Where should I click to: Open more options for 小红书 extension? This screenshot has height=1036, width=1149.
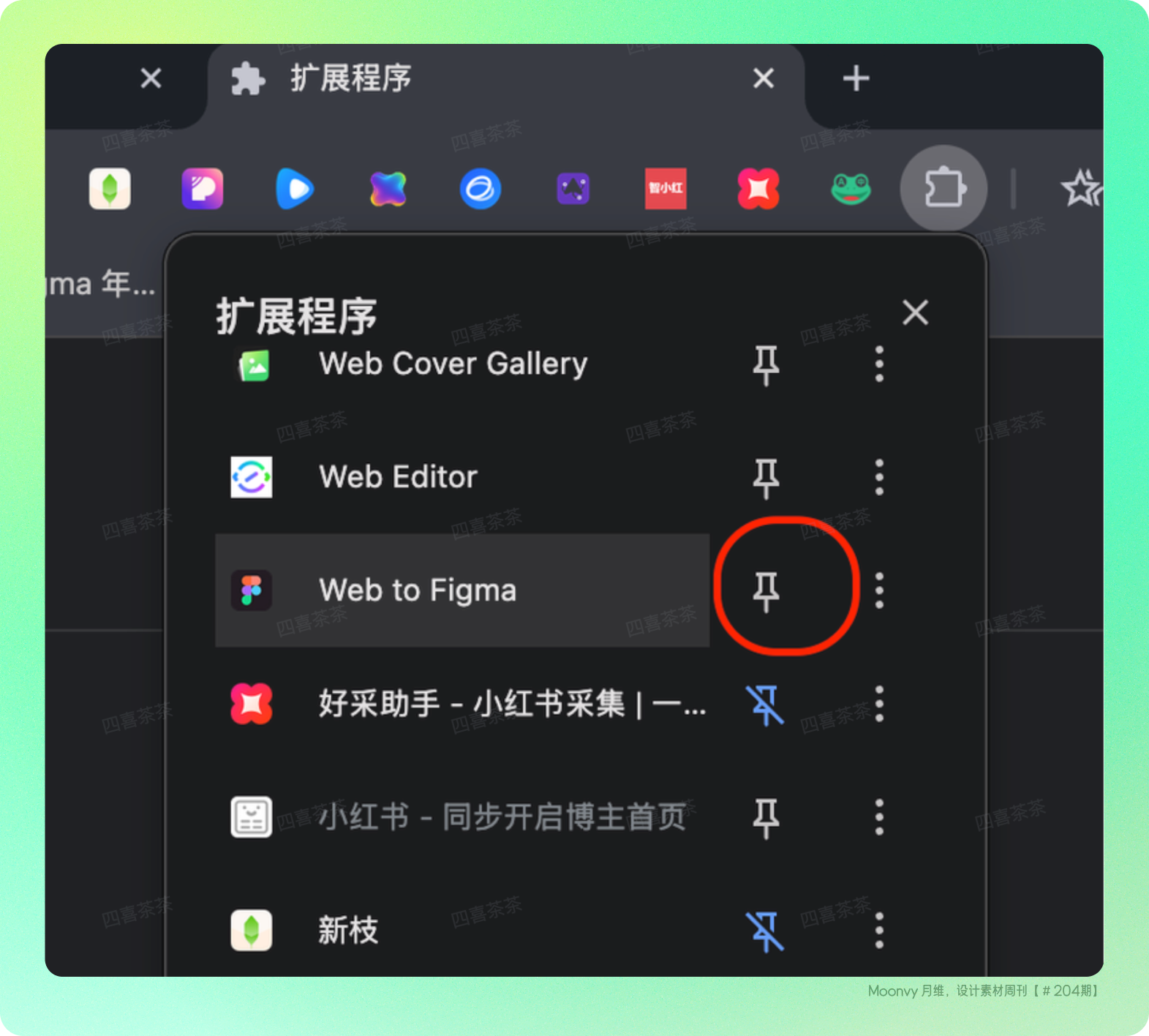[x=879, y=817]
